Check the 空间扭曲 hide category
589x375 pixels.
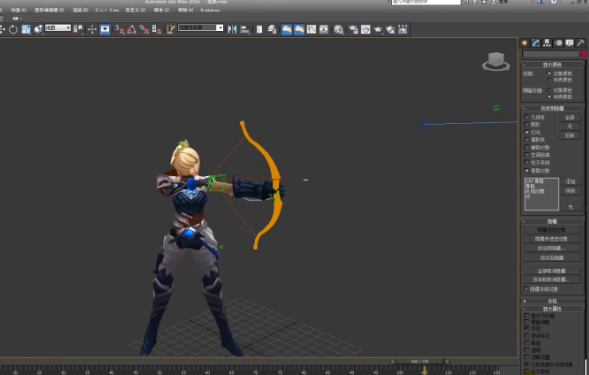tap(527, 155)
